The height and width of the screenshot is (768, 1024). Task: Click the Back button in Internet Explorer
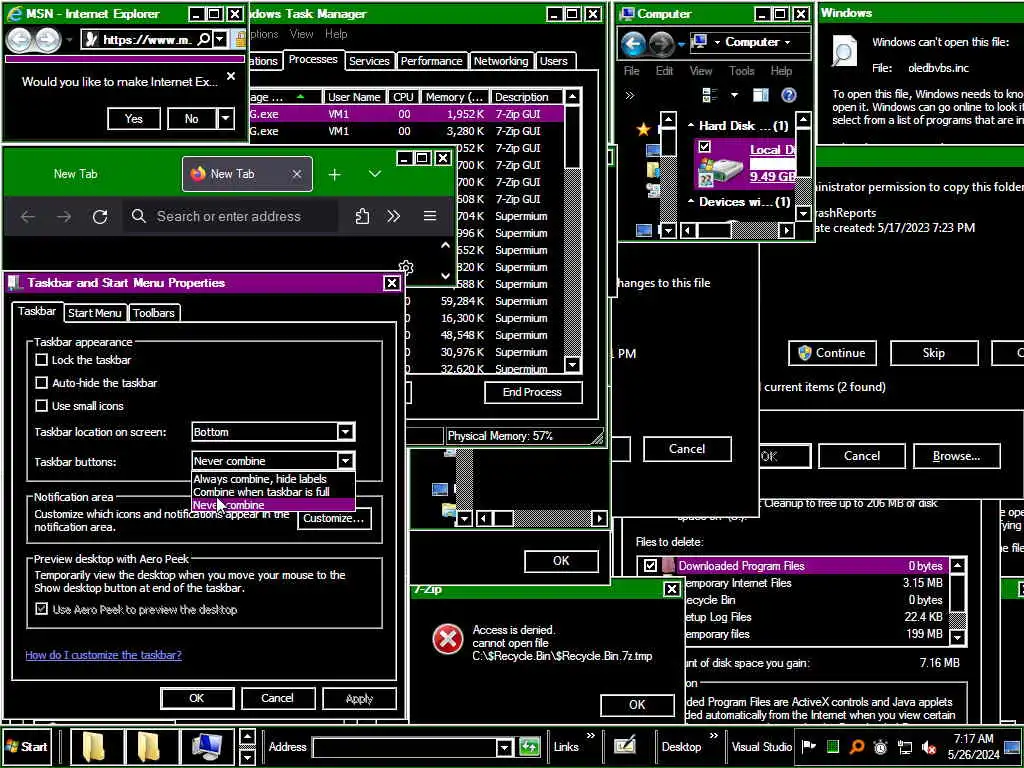tap(19, 40)
